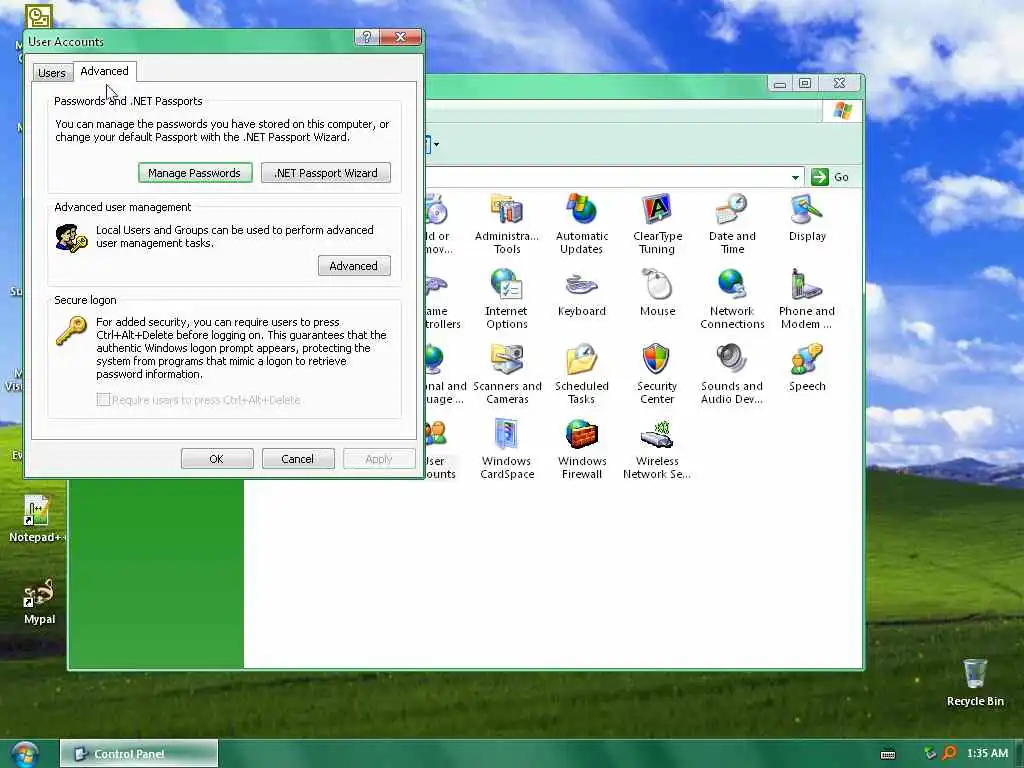Image resolution: width=1024 pixels, height=768 pixels.
Task: Click the keyboard tray icon
Action: 888,754
